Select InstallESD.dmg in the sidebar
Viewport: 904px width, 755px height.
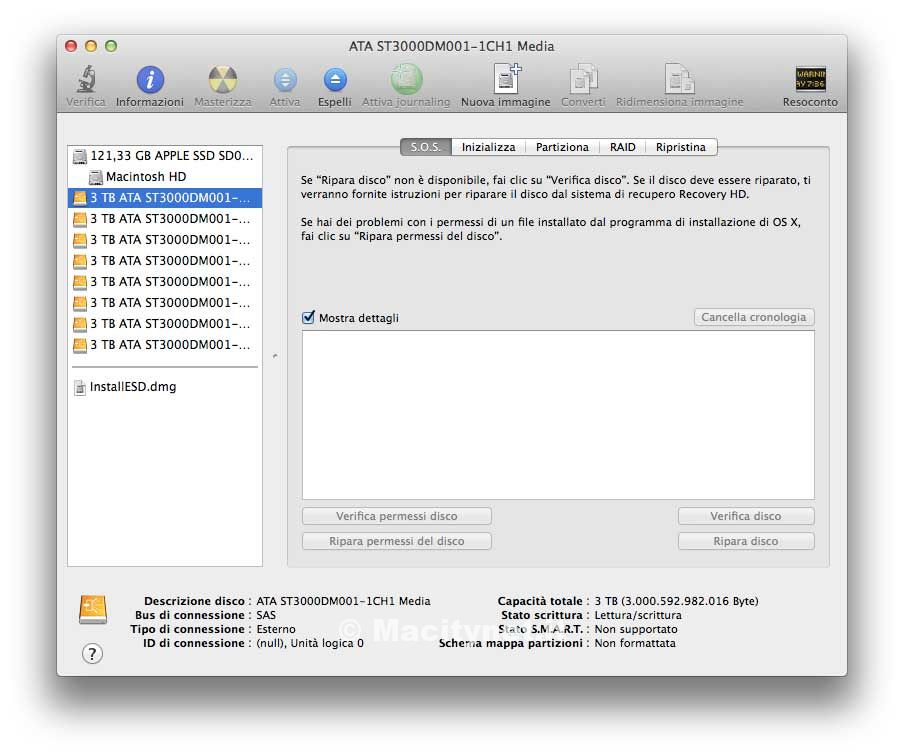165,387
